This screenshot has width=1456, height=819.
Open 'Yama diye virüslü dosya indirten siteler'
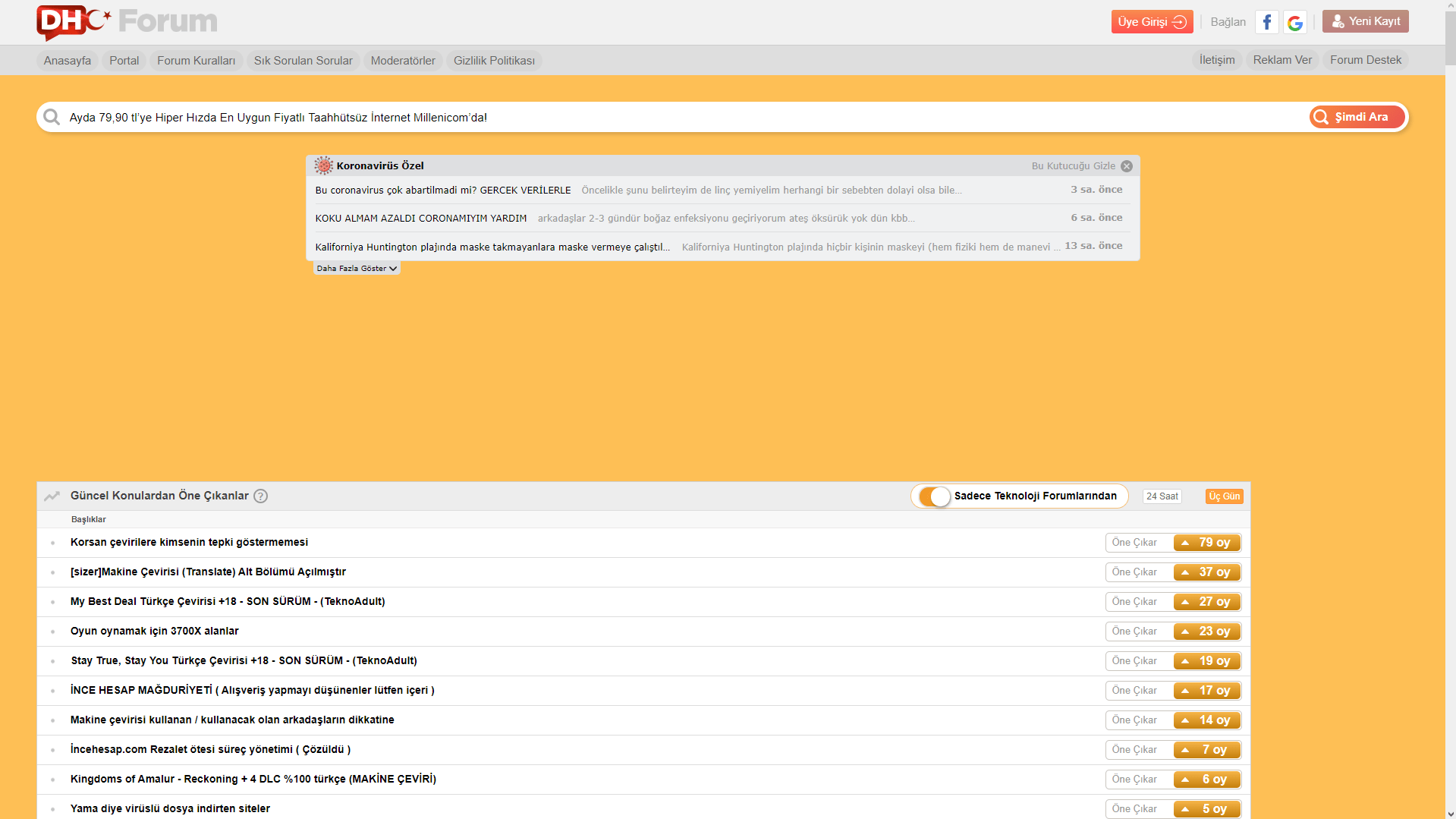pyautogui.click(x=170, y=808)
